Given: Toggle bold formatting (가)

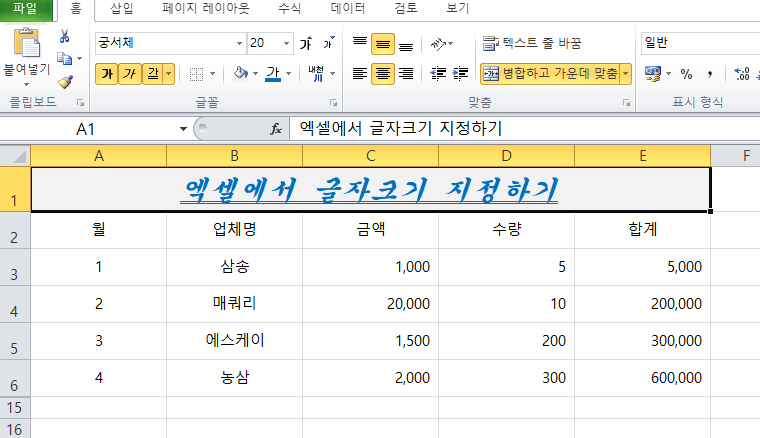Looking at the screenshot, I should click(107, 74).
